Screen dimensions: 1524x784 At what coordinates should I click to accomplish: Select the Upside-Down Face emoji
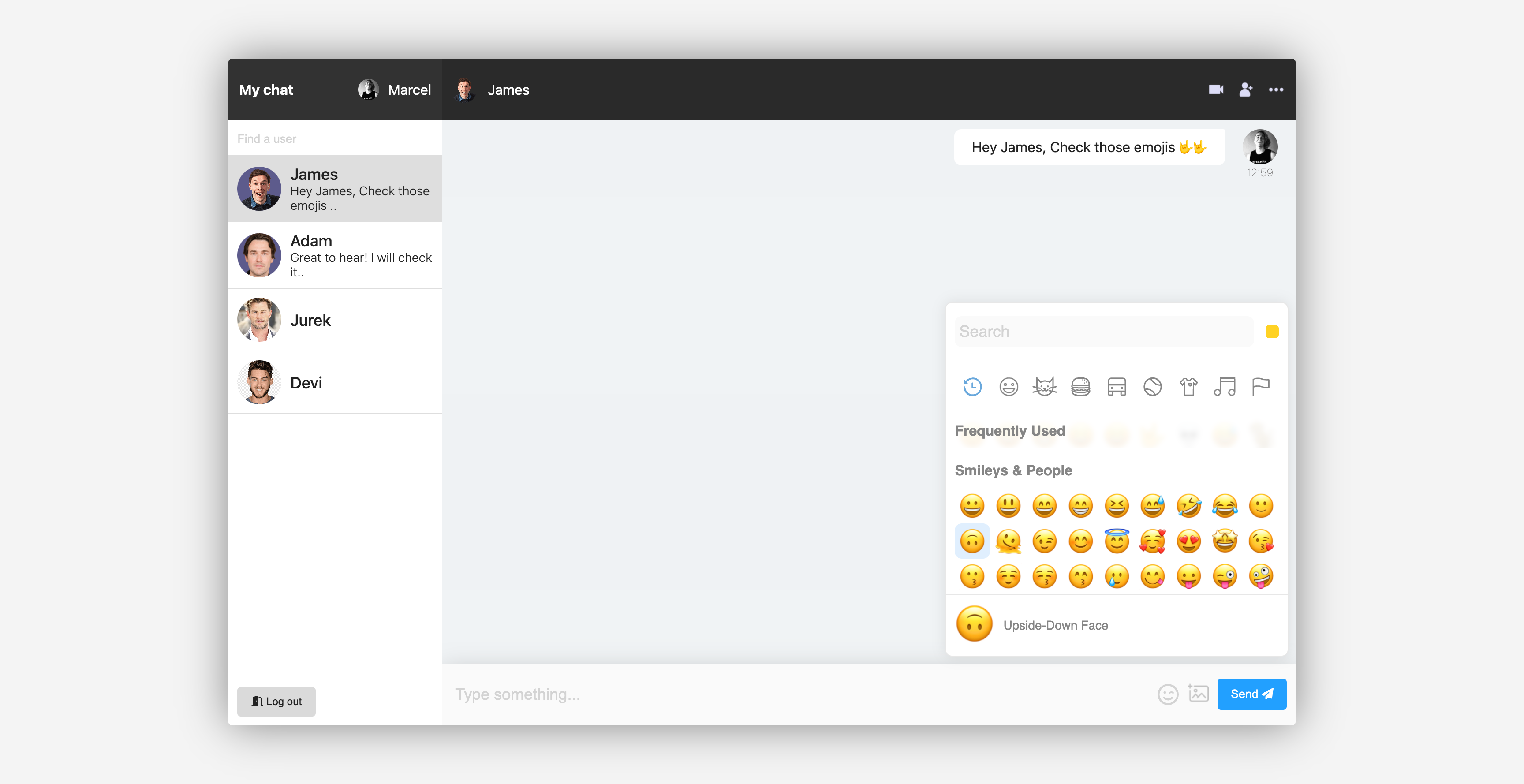click(x=972, y=540)
